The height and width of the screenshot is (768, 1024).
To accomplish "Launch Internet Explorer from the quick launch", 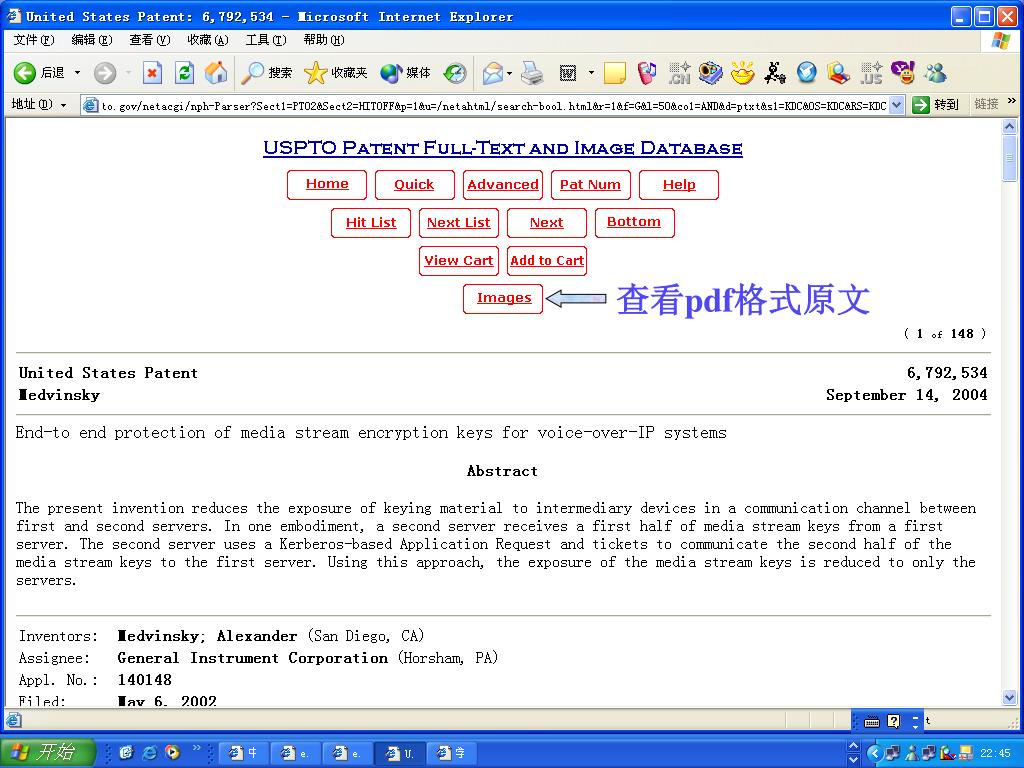I will (x=150, y=753).
